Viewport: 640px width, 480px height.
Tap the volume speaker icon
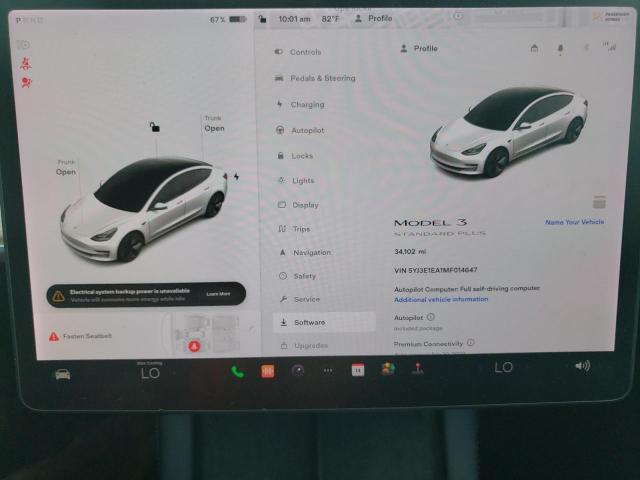pos(582,366)
